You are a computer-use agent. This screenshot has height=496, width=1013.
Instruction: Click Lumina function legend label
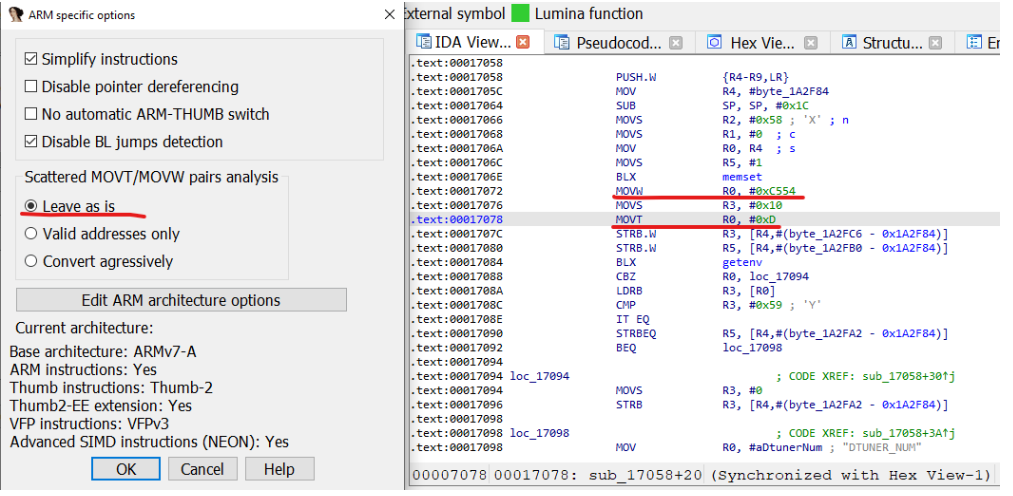click(x=589, y=14)
